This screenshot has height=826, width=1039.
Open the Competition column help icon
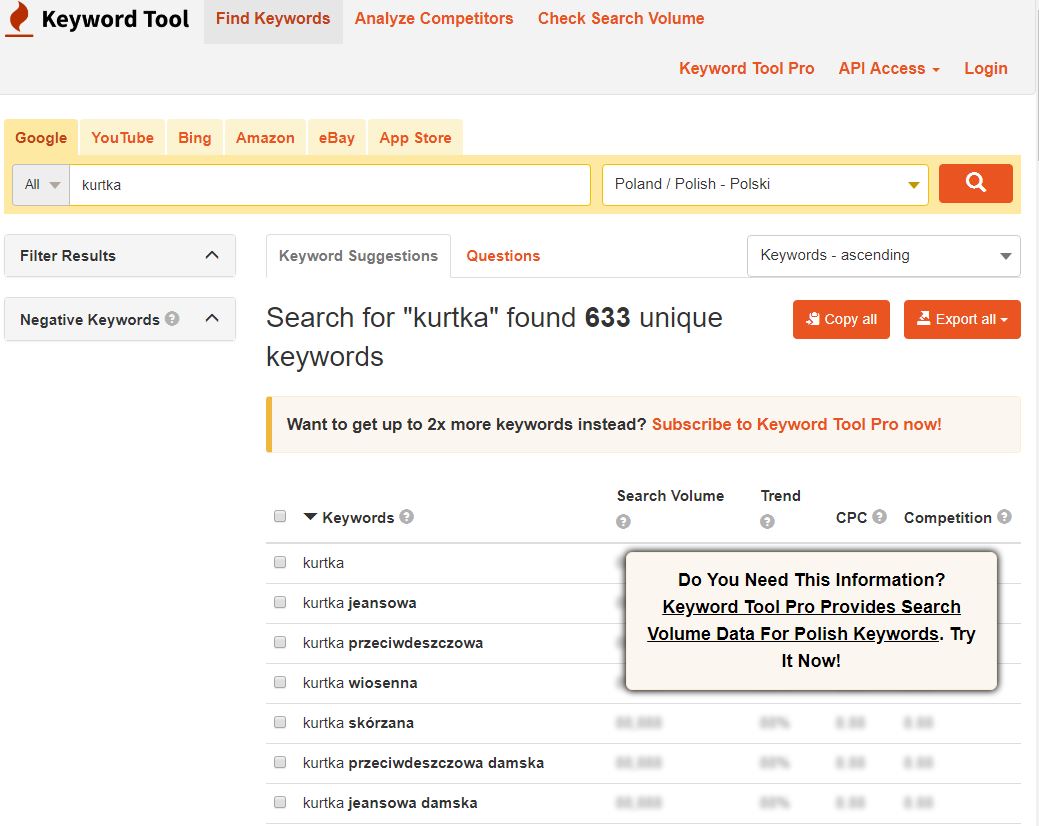click(1005, 516)
